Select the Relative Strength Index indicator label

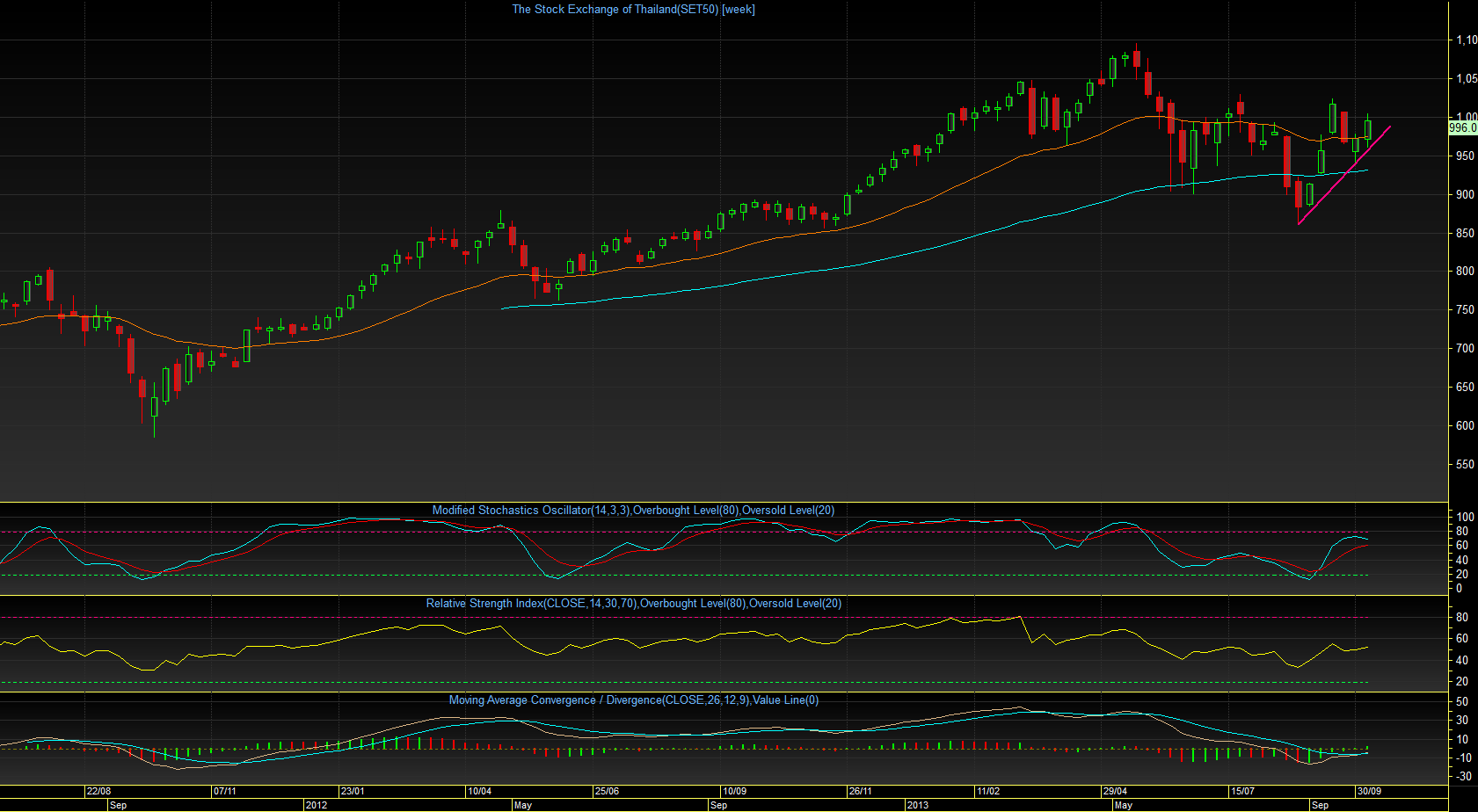[633, 604]
